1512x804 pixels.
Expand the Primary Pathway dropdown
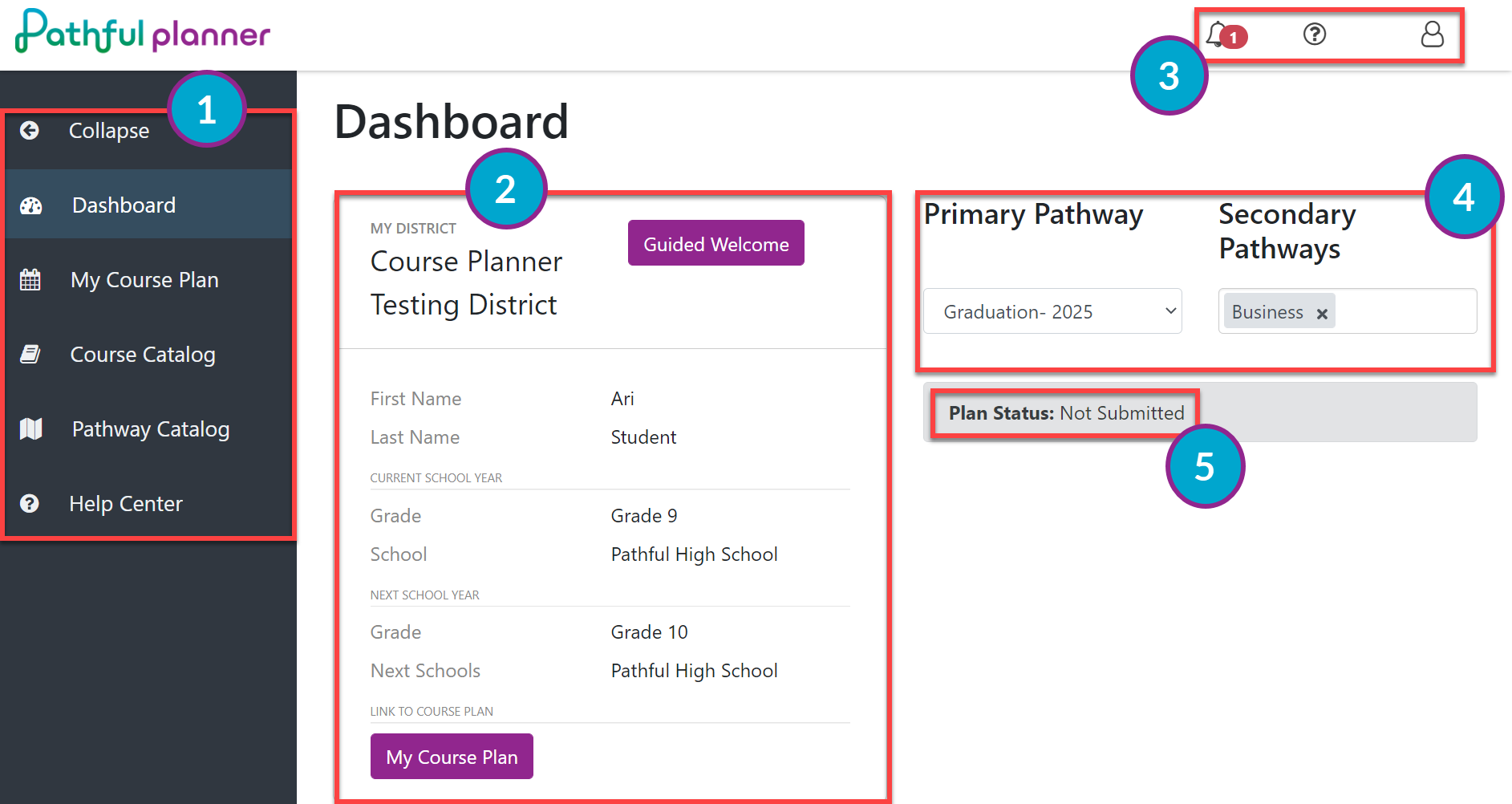pyautogui.click(x=1052, y=311)
